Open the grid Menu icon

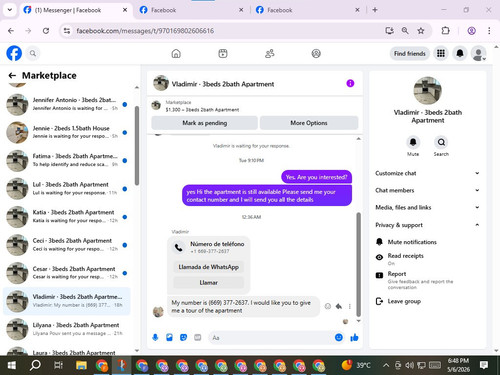[441, 53]
